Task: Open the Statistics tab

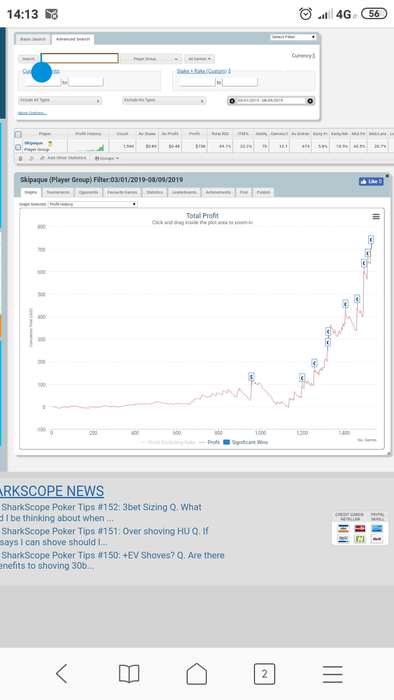Action: 154,192
